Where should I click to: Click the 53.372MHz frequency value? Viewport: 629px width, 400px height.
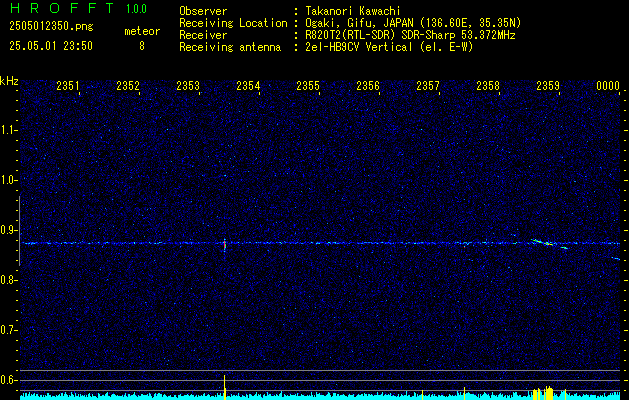pos(487,35)
